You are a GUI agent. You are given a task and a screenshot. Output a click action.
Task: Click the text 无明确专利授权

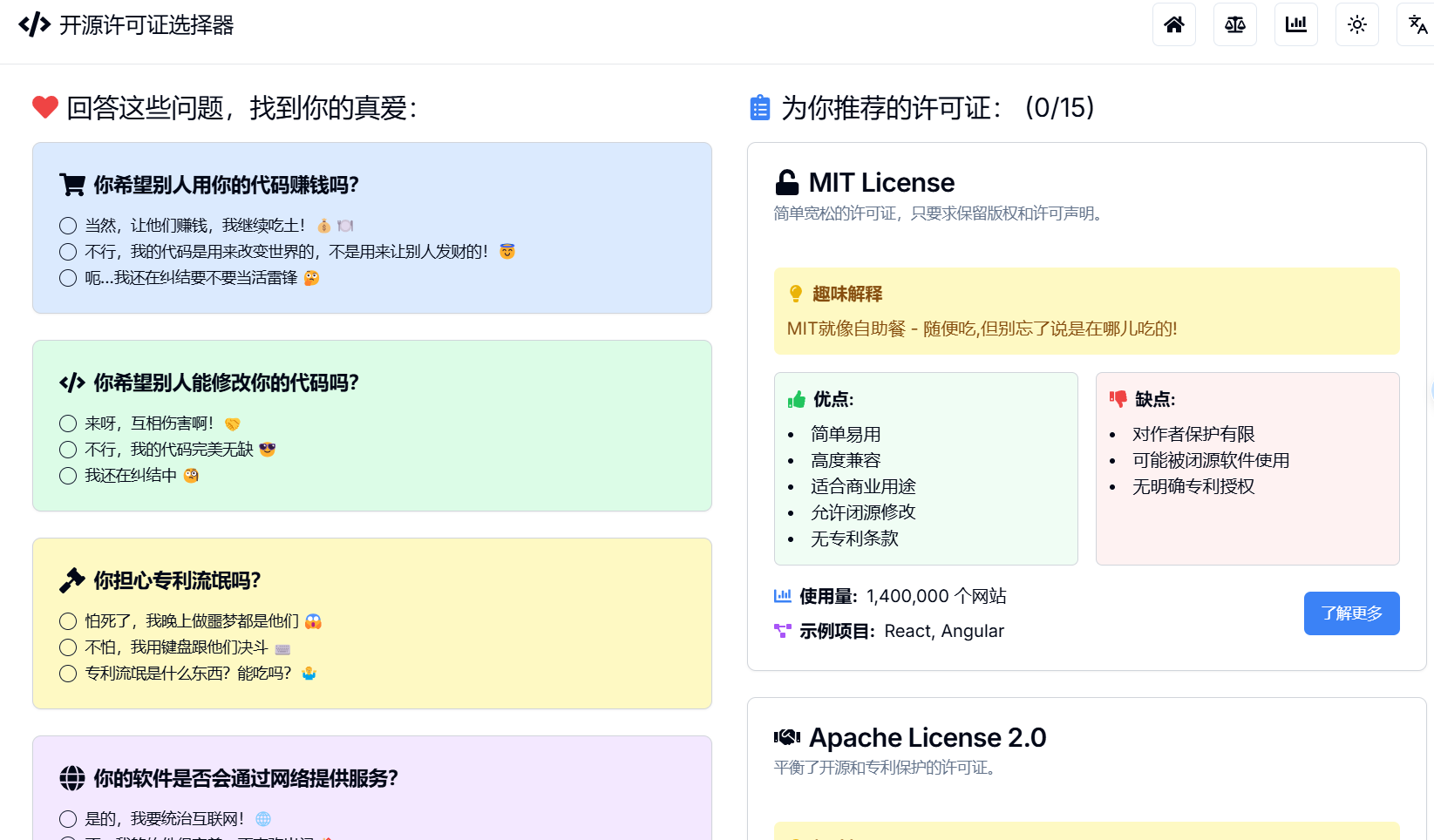pos(1193,486)
